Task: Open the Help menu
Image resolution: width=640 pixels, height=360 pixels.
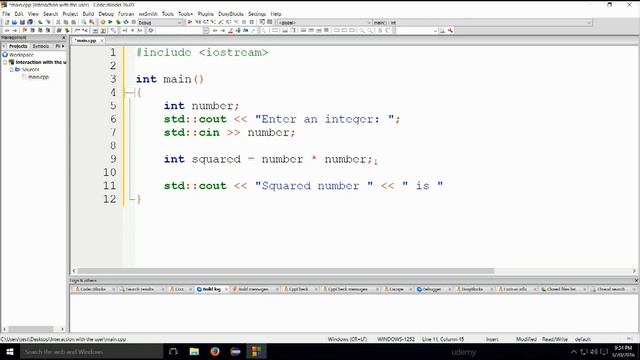Action: click(x=276, y=14)
